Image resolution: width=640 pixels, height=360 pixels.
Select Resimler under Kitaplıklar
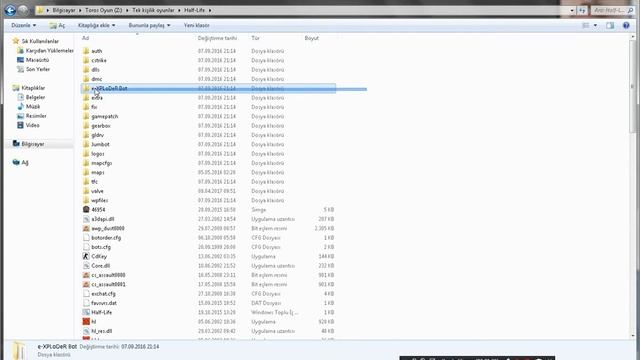click(36, 116)
